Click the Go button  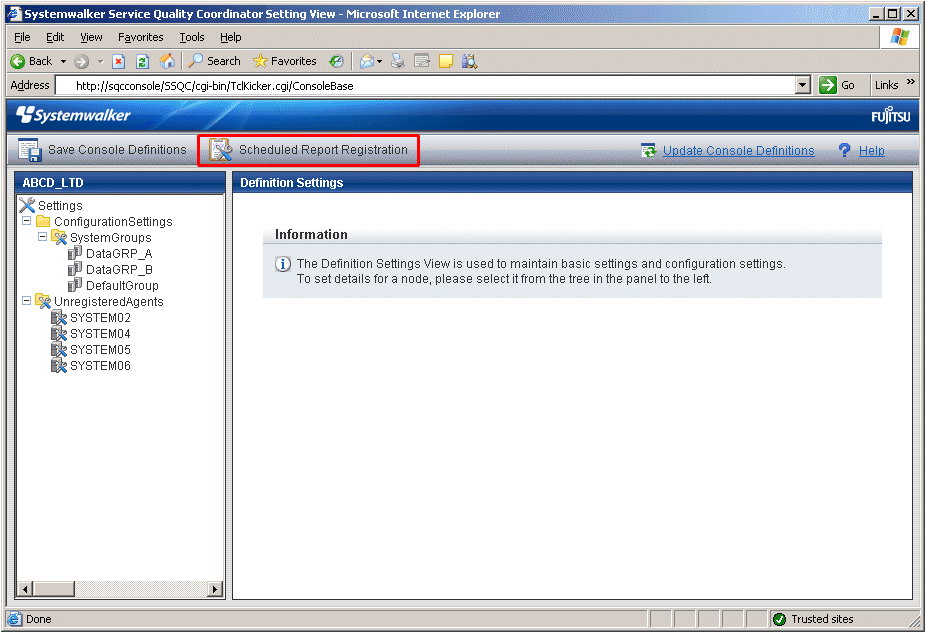pyautogui.click(x=837, y=85)
